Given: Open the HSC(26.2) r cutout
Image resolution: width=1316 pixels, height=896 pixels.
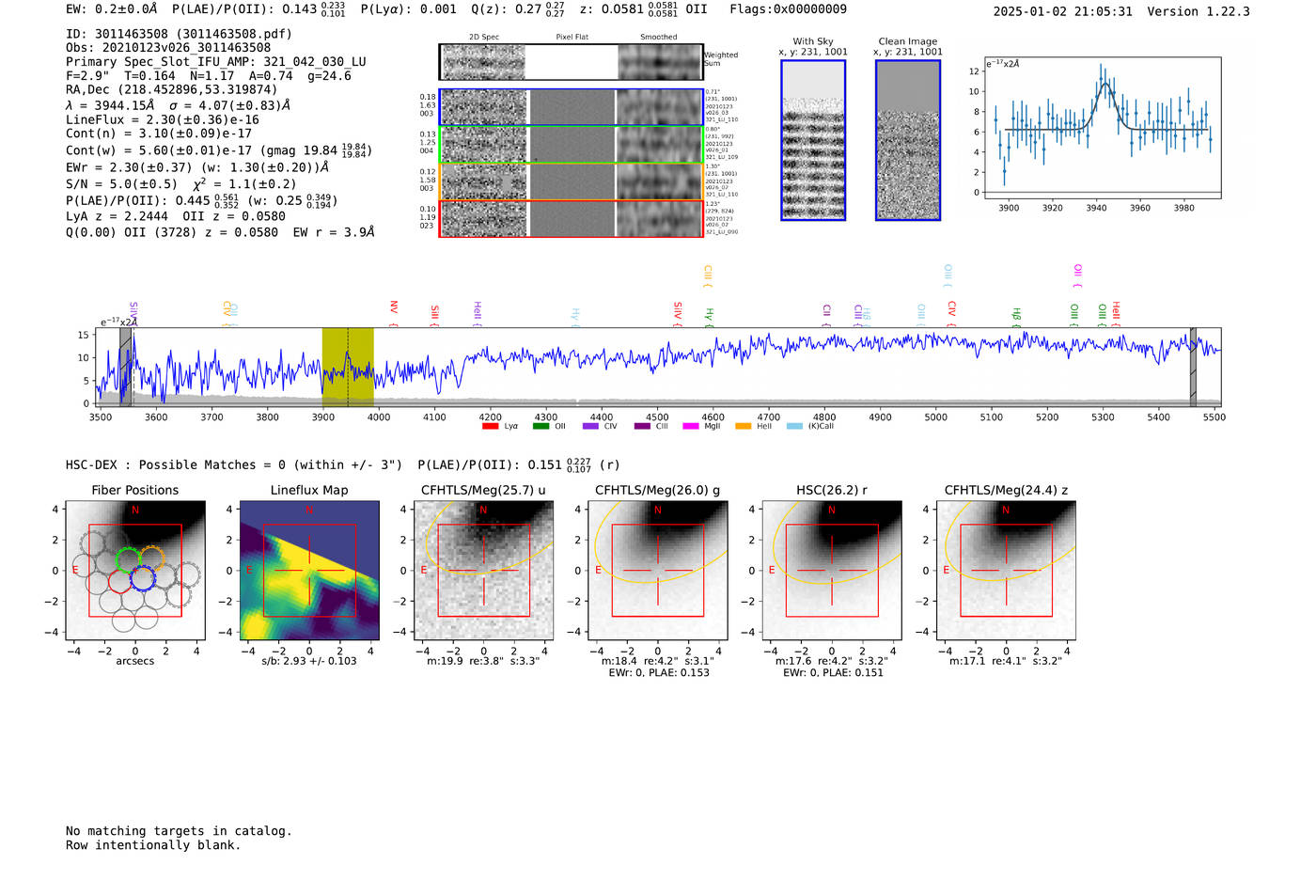Looking at the screenshot, I should click(832, 571).
